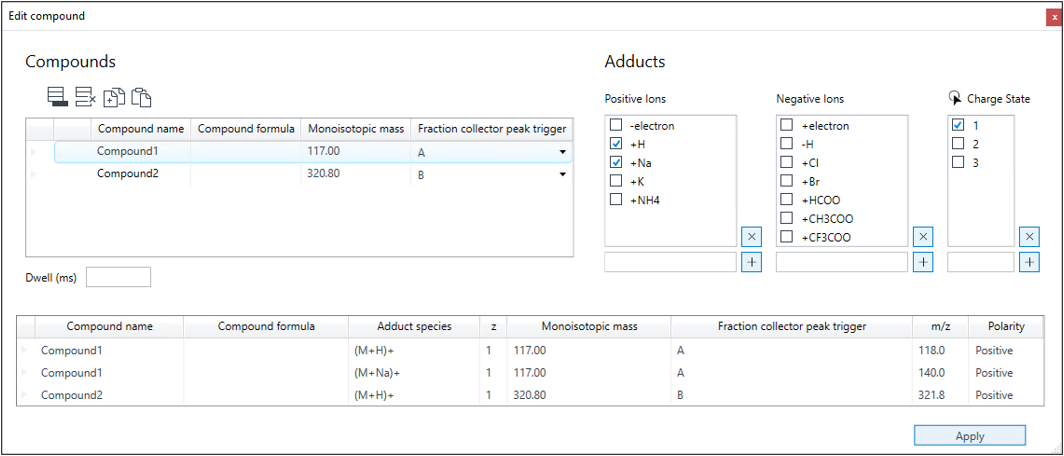This screenshot has width=1064, height=456.
Task: Open peak trigger dropdown for Compound2
Action: coord(562,174)
